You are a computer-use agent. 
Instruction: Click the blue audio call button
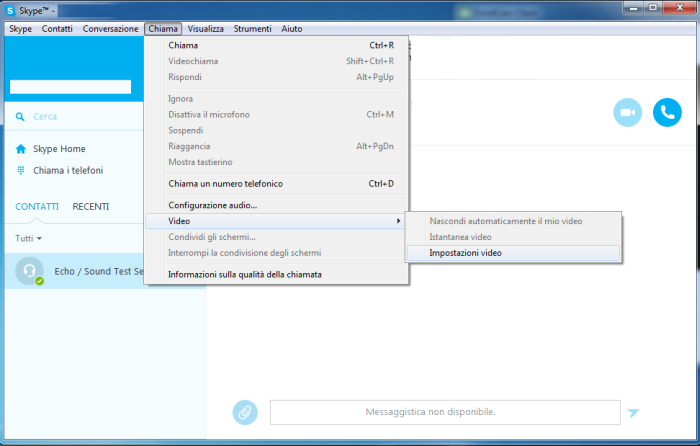tap(667, 113)
